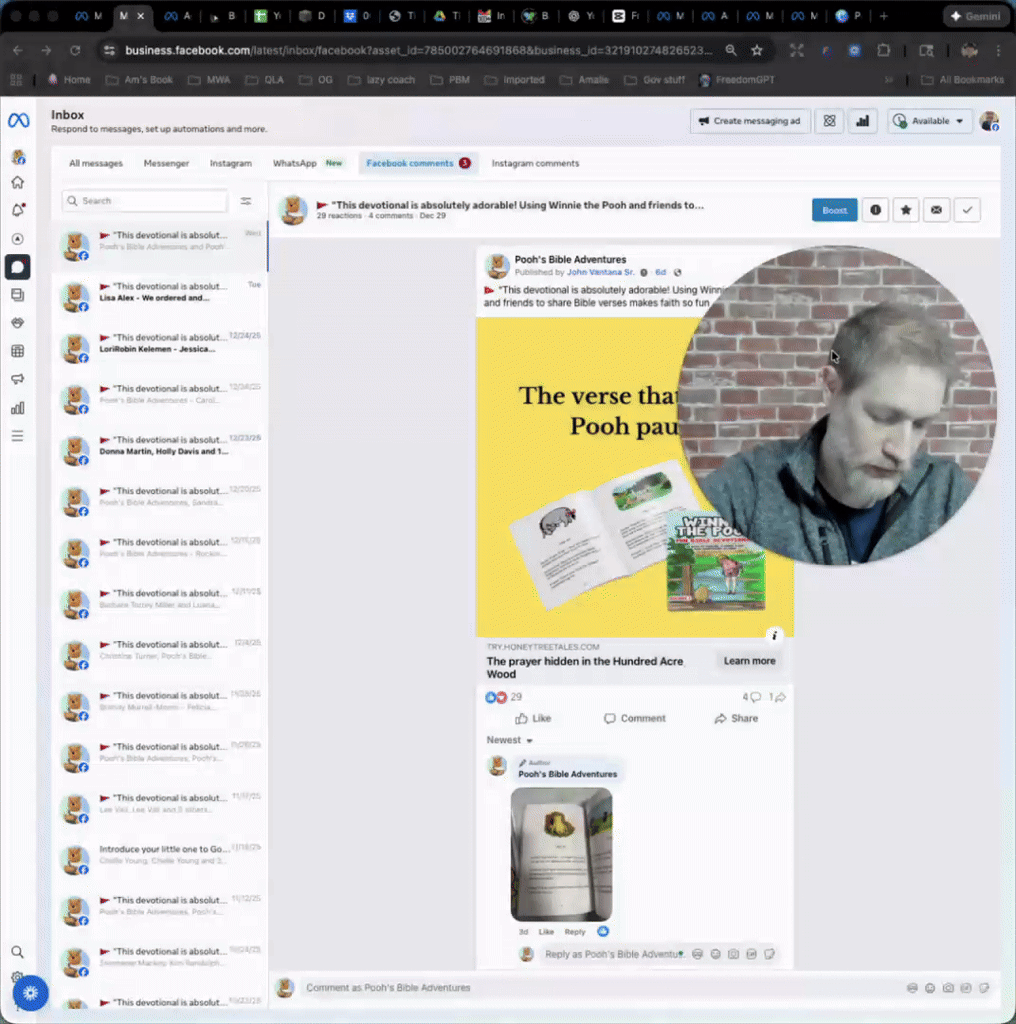The image size is (1016, 1024).
Task: Open the Lisa Alex conversation
Action: click(x=160, y=297)
